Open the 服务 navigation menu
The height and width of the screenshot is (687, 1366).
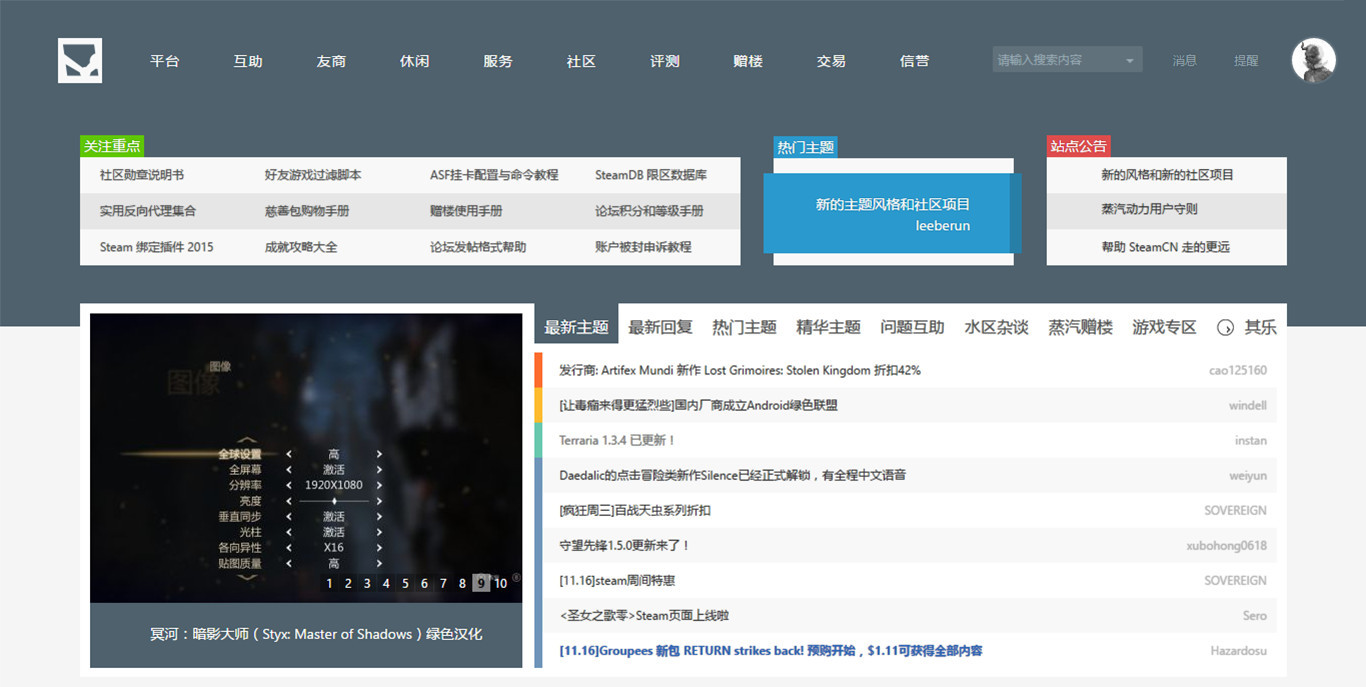(498, 61)
